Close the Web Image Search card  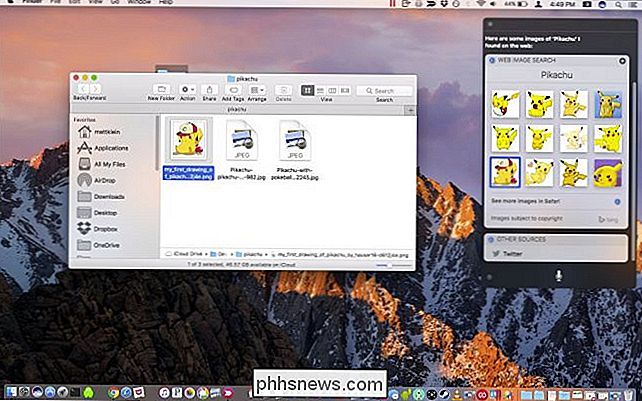(622, 61)
